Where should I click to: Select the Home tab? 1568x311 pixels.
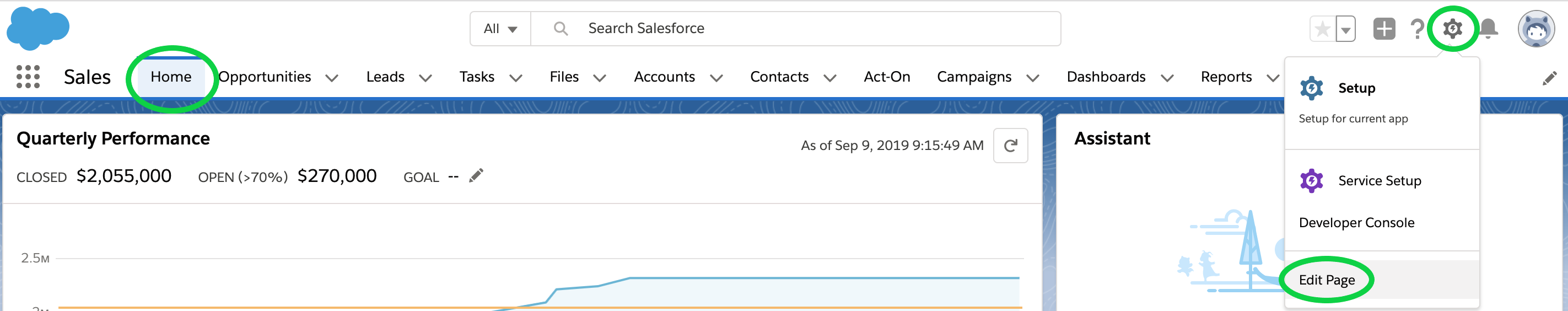[x=171, y=77]
